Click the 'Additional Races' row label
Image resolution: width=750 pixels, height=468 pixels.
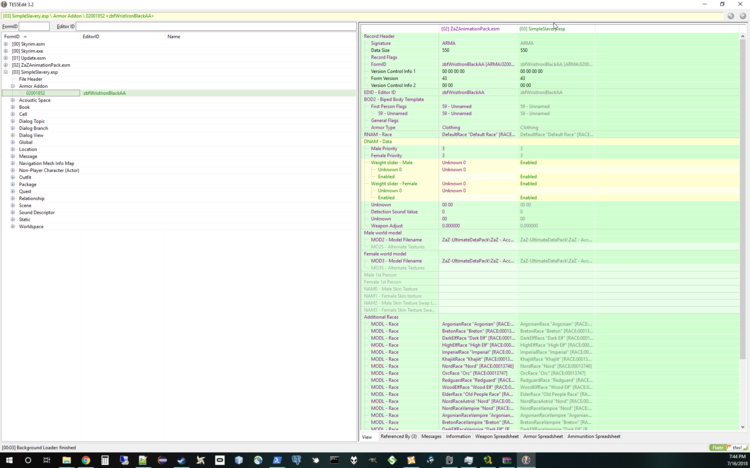point(381,317)
